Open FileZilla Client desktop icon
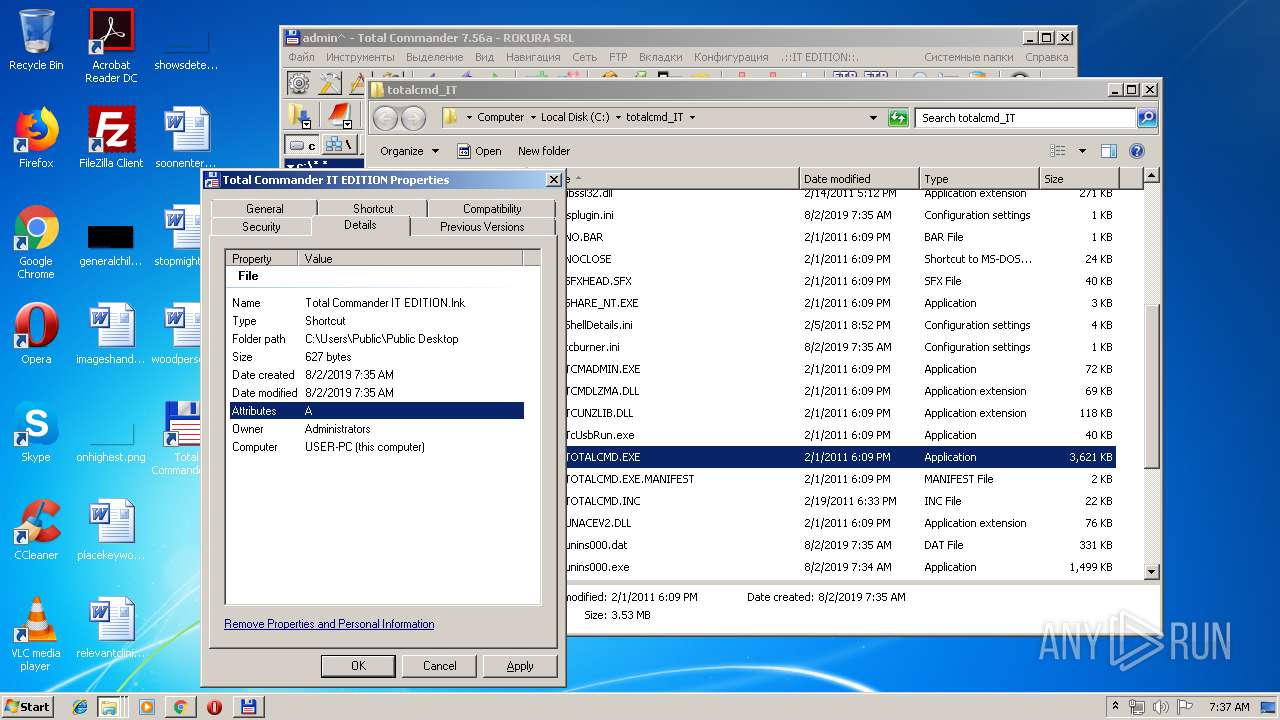This screenshot has height=720, width=1280. click(111, 138)
